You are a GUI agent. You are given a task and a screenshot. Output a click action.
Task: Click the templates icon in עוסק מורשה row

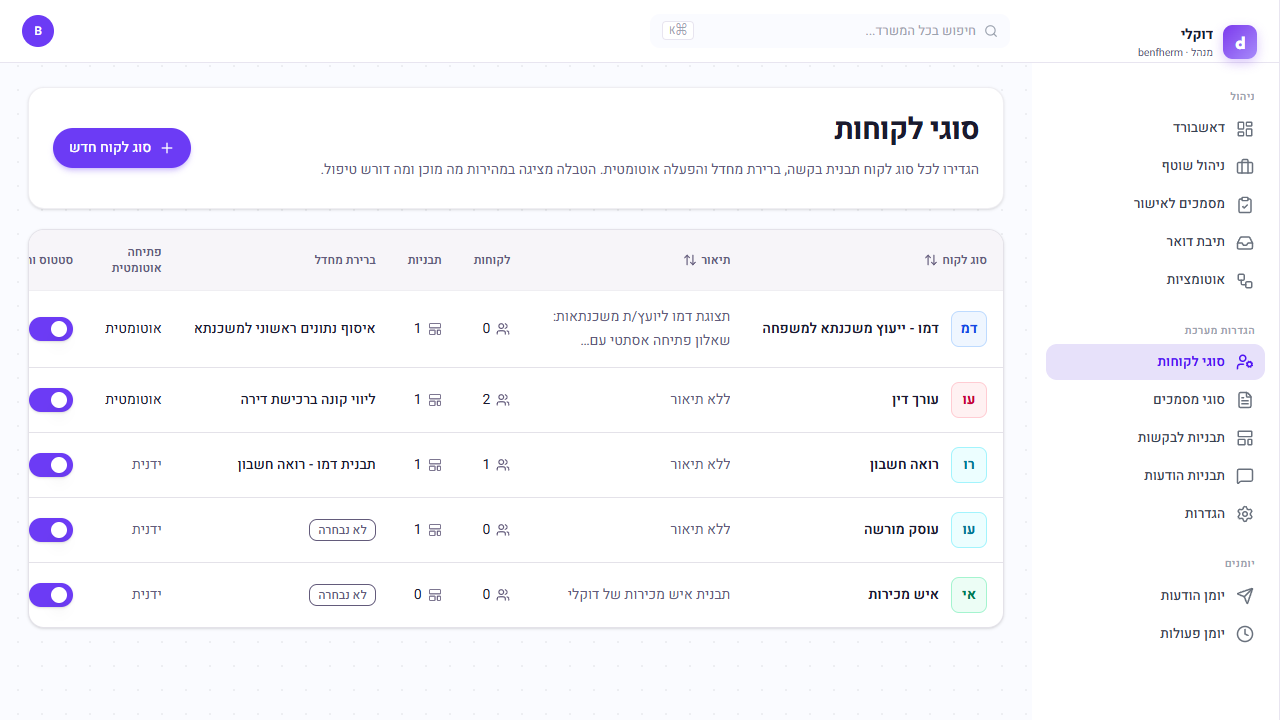coord(435,530)
